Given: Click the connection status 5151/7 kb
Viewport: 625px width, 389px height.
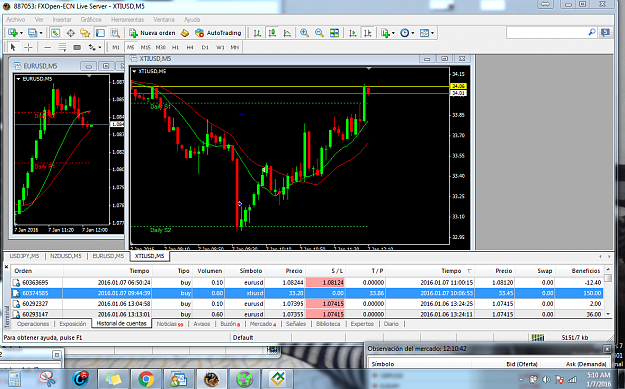Looking at the screenshot, I should pyautogui.click(x=575, y=338).
